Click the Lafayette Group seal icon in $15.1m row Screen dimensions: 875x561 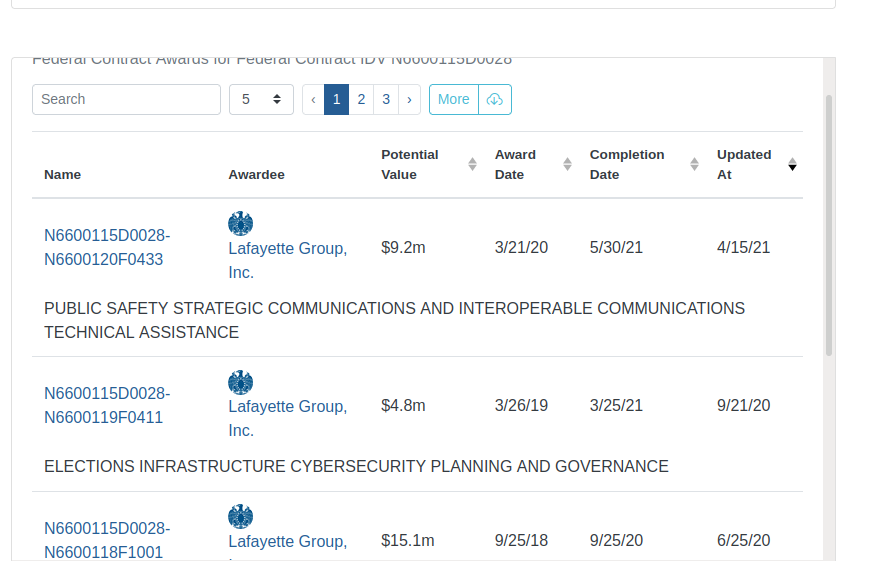(241, 516)
